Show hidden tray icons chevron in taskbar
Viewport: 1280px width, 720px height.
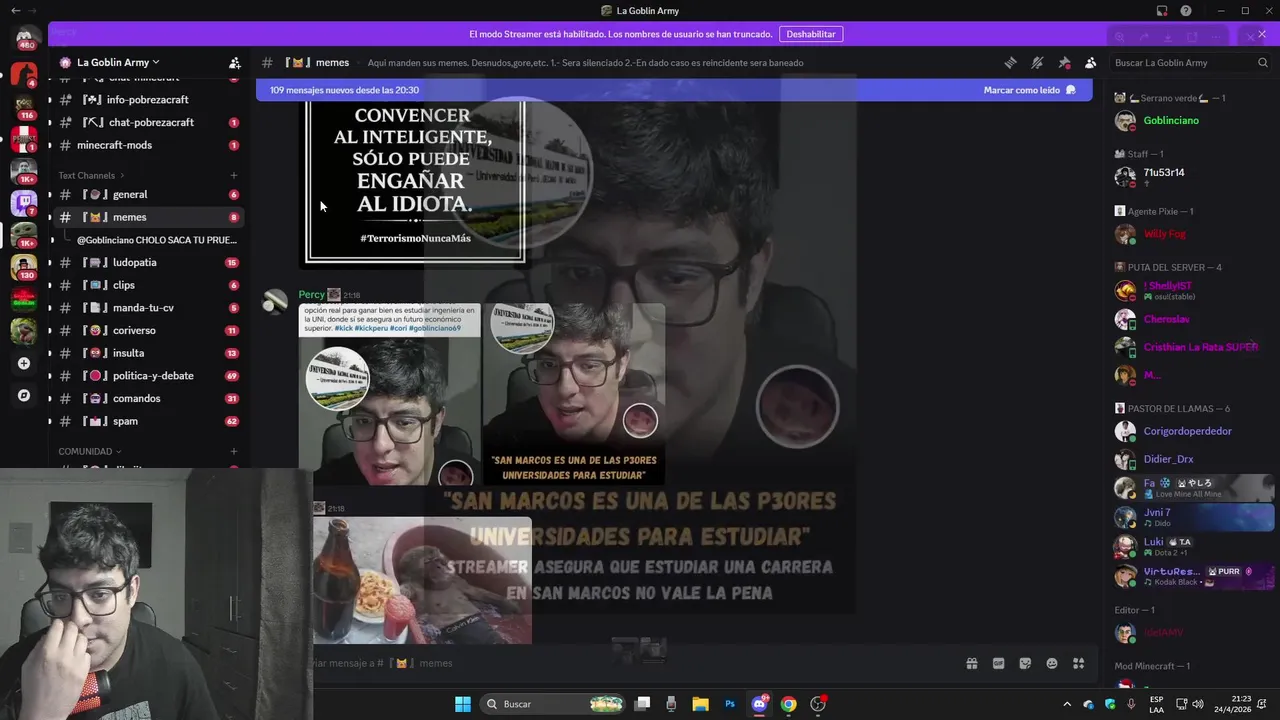(x=1066, y=704)
